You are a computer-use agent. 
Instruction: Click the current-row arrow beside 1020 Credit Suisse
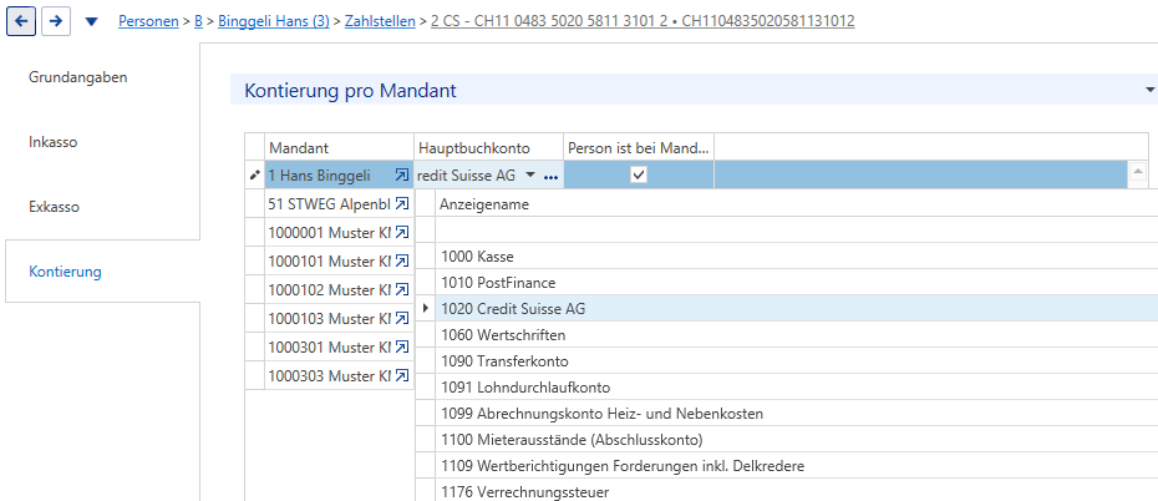(x=425, y=308)
